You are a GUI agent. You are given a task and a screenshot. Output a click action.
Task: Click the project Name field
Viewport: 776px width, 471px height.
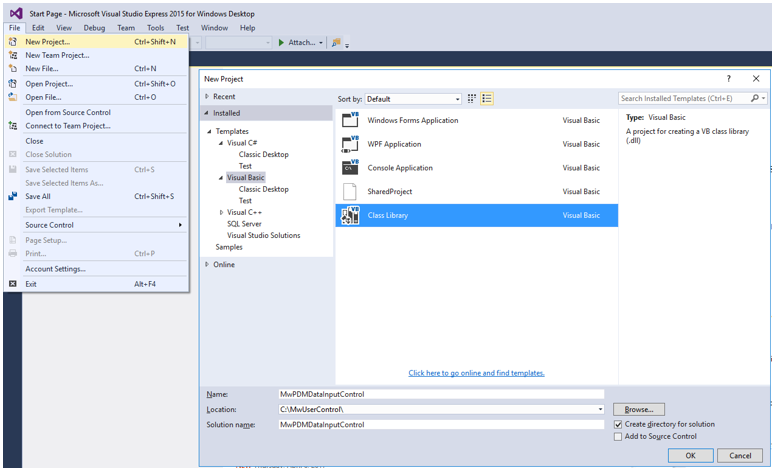441,394
